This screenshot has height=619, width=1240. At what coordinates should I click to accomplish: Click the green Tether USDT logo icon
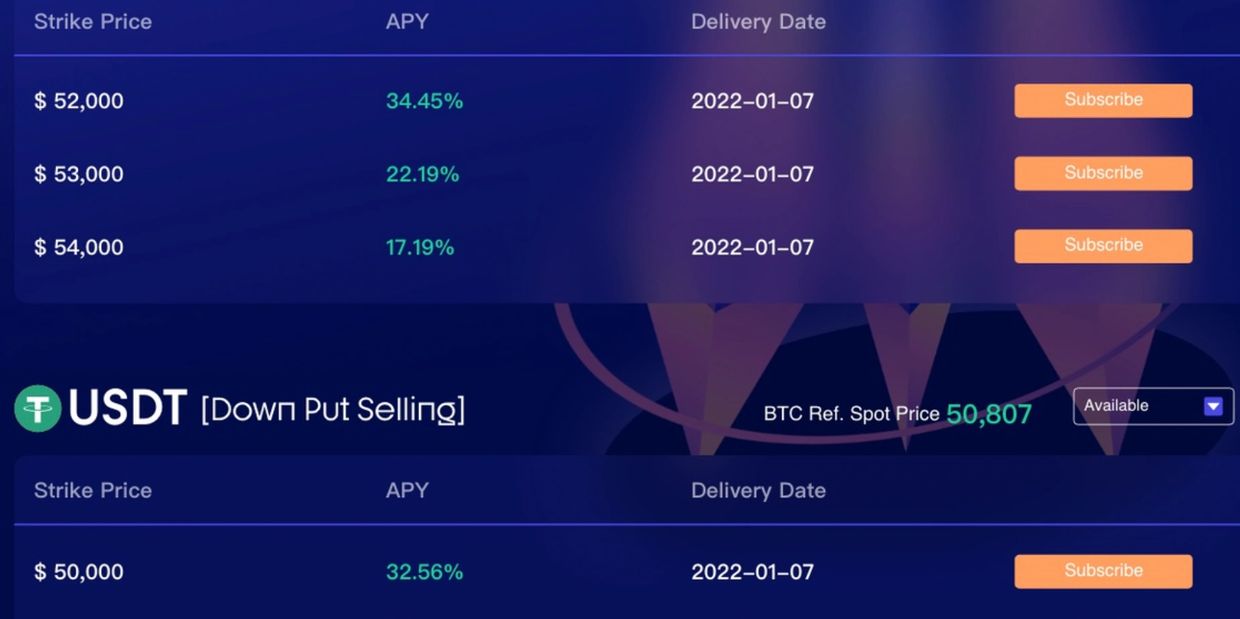click(38, 409)
